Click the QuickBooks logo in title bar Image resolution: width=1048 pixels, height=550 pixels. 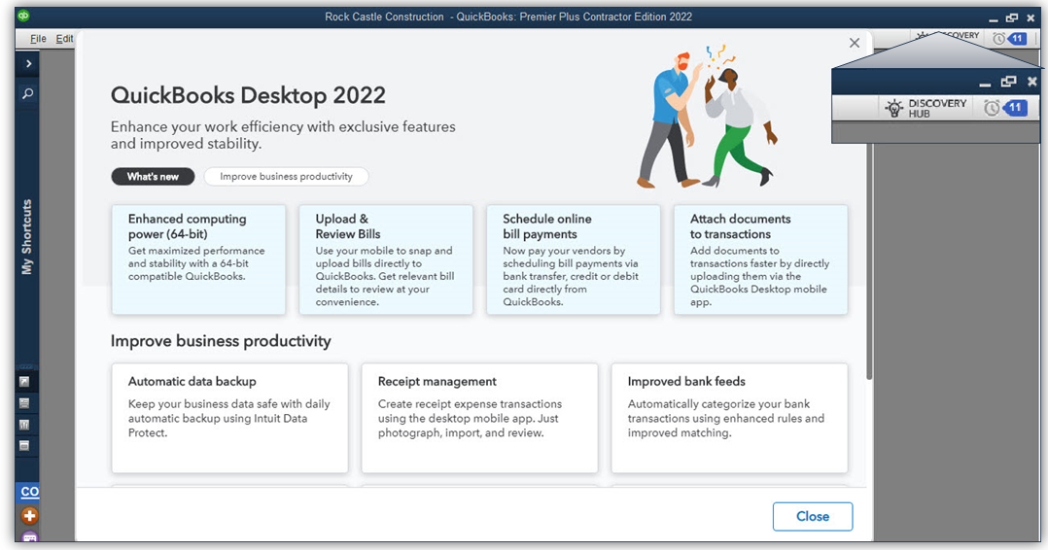[23, 16]
